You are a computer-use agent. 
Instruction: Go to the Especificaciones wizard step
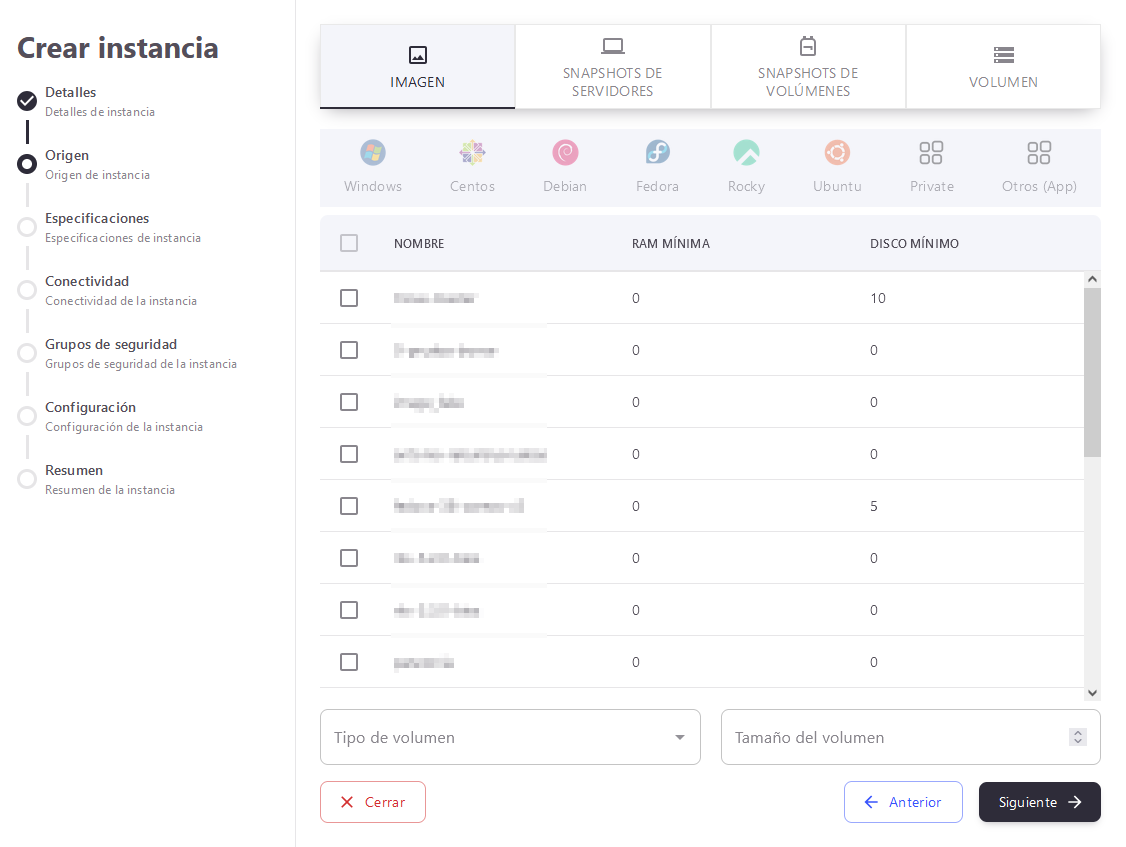pos(97,219)
